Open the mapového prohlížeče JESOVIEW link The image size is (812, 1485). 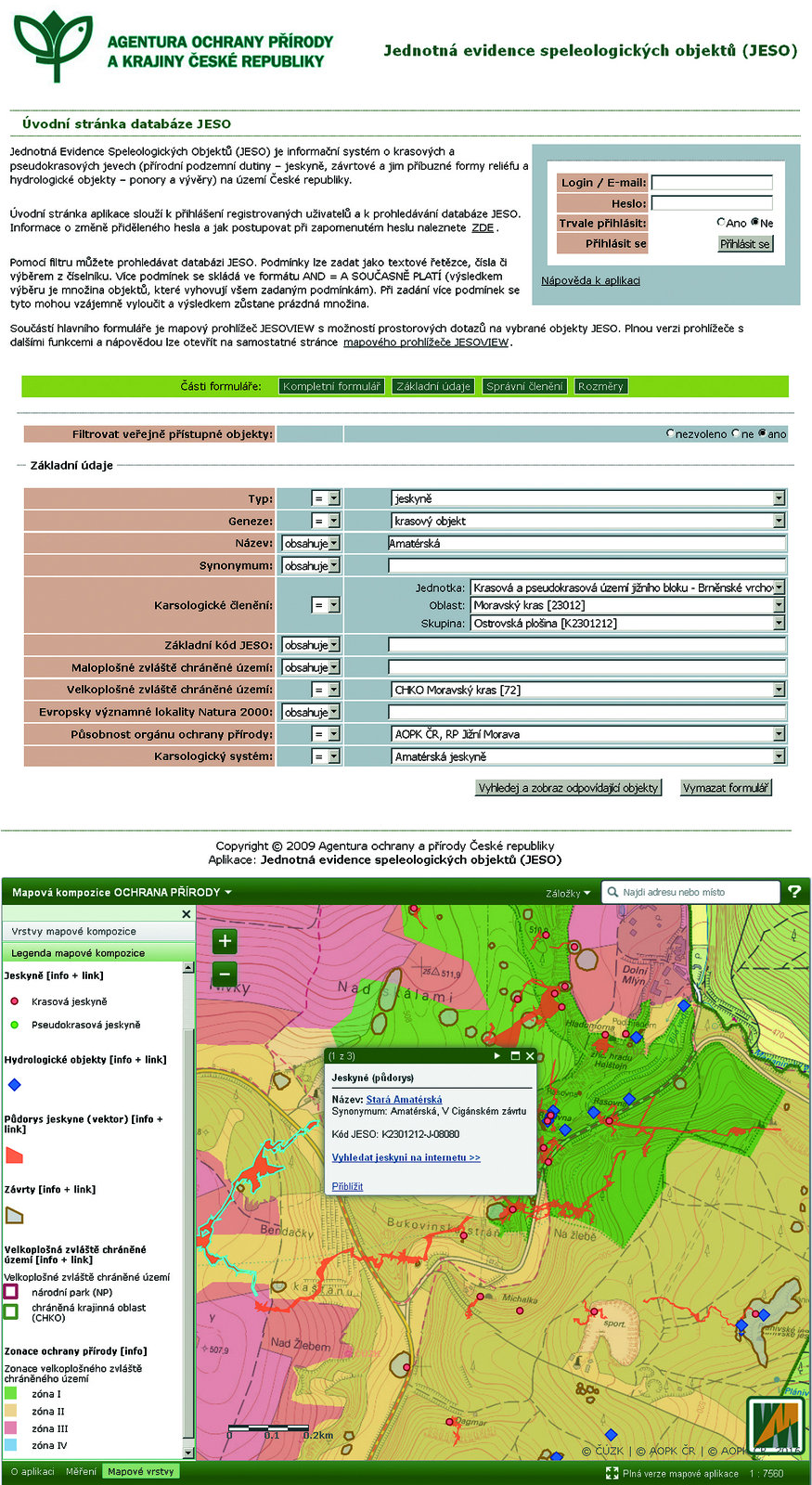[426, 342]
